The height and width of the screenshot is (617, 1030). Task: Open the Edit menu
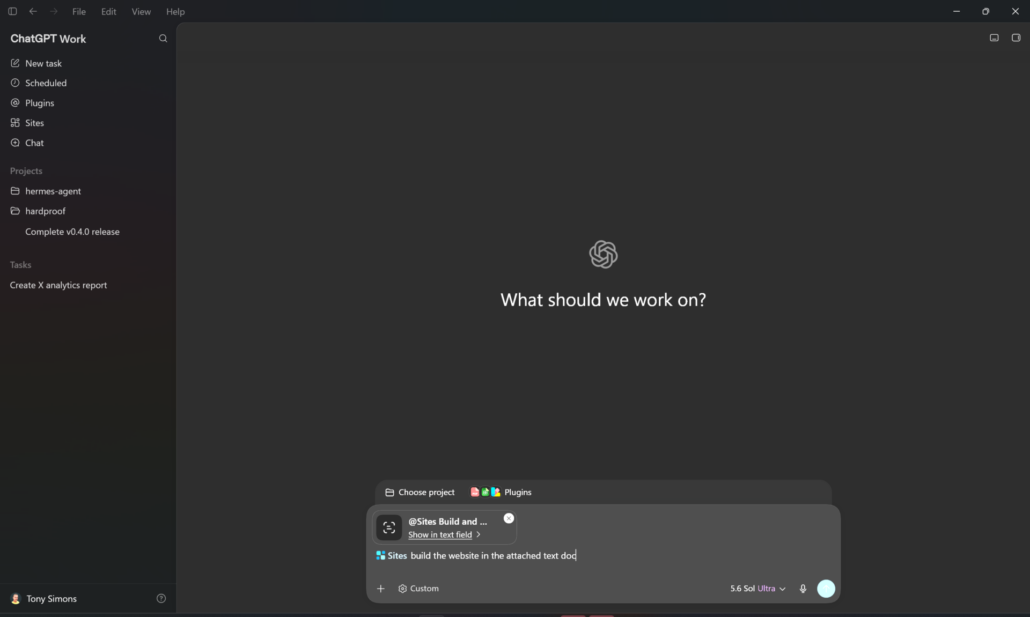[108, 11]
